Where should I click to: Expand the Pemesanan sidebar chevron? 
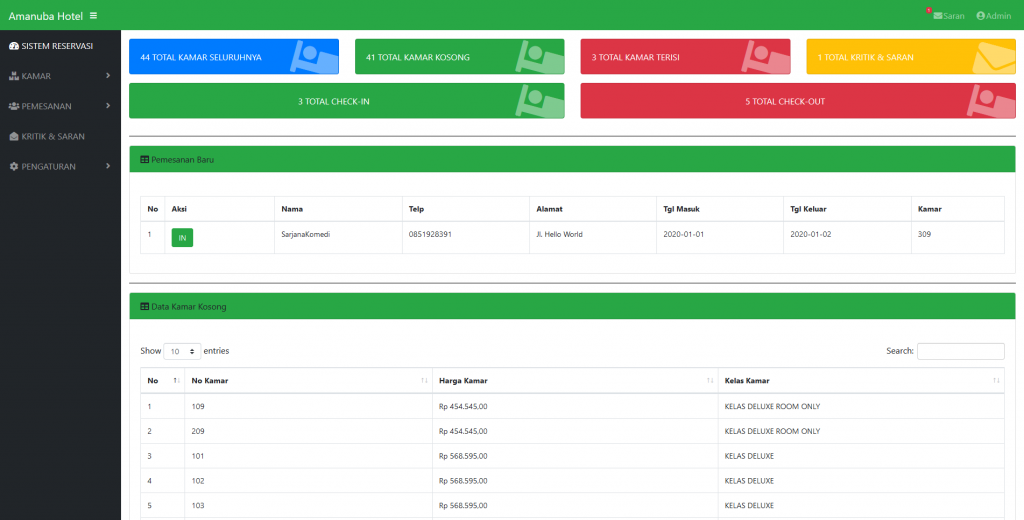[x=108, y=106]
